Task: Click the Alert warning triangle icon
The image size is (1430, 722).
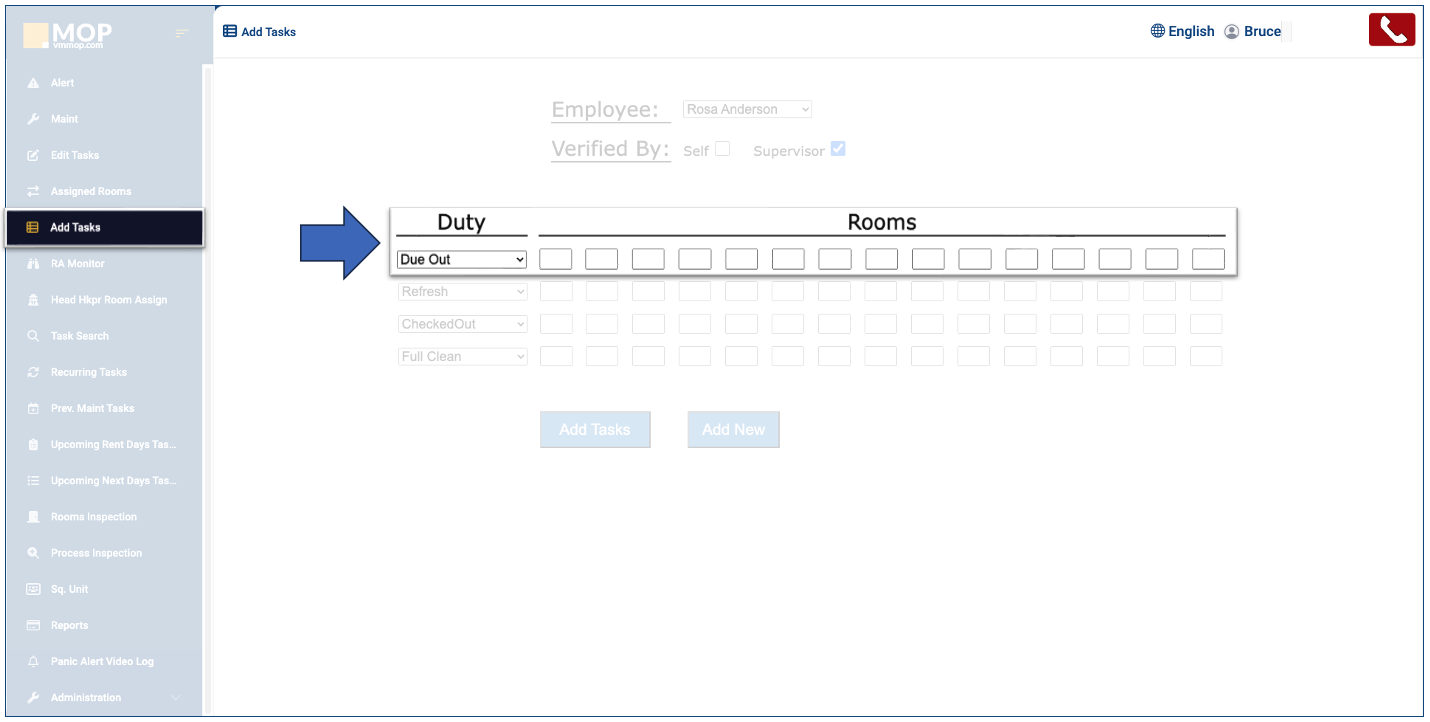Action: (x=33, y=83)
